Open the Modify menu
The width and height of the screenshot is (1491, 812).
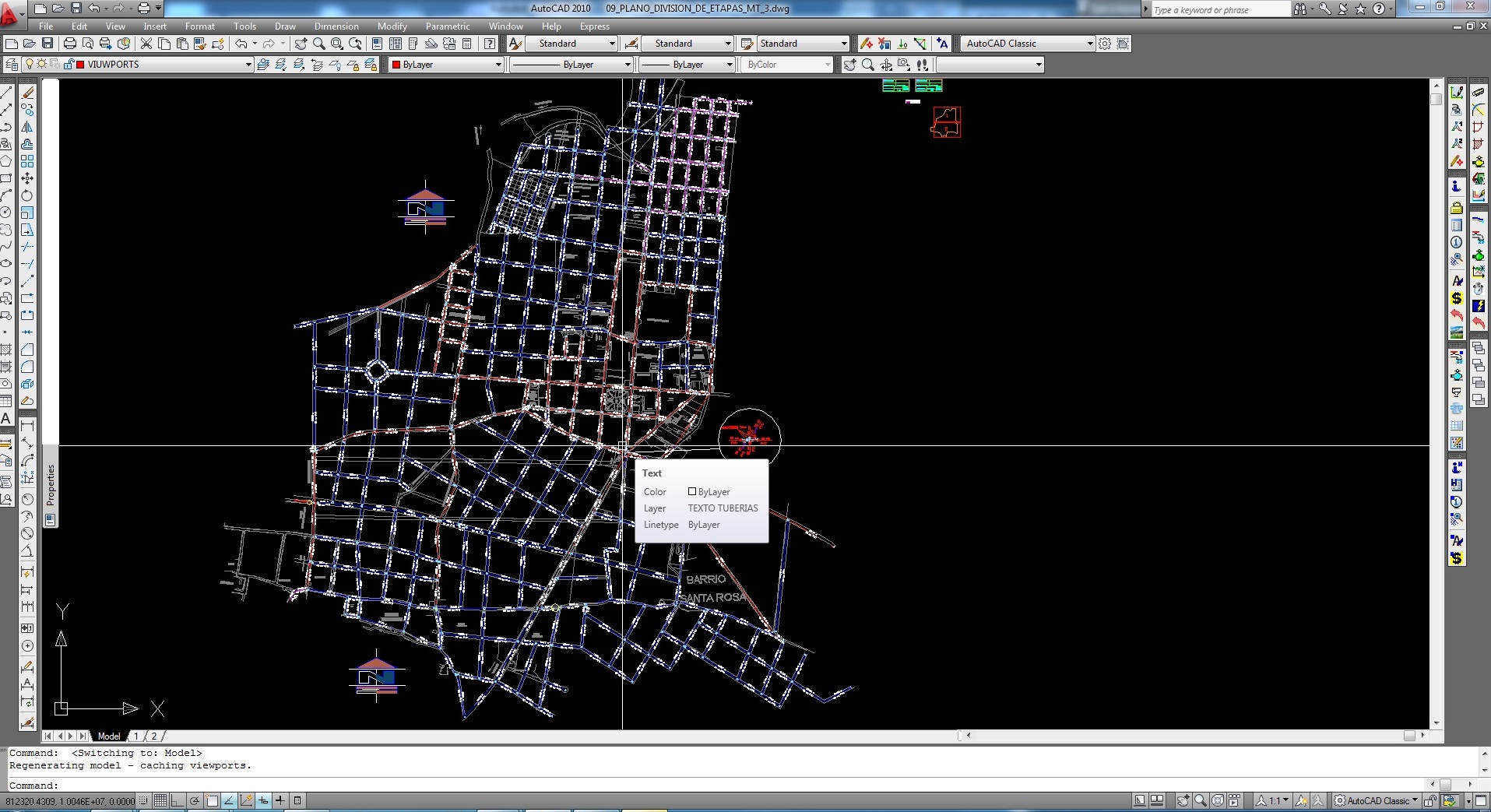click(392, 26)
